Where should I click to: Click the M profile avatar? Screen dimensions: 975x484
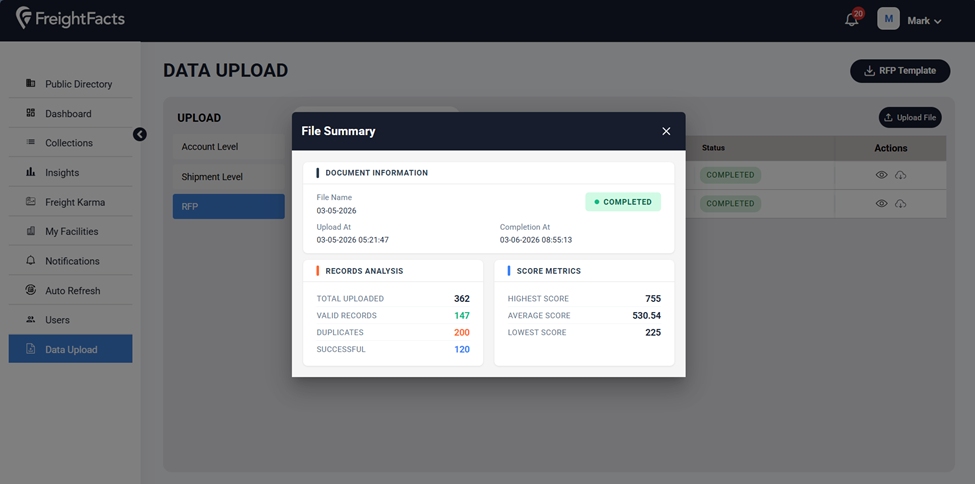(888, 19)
